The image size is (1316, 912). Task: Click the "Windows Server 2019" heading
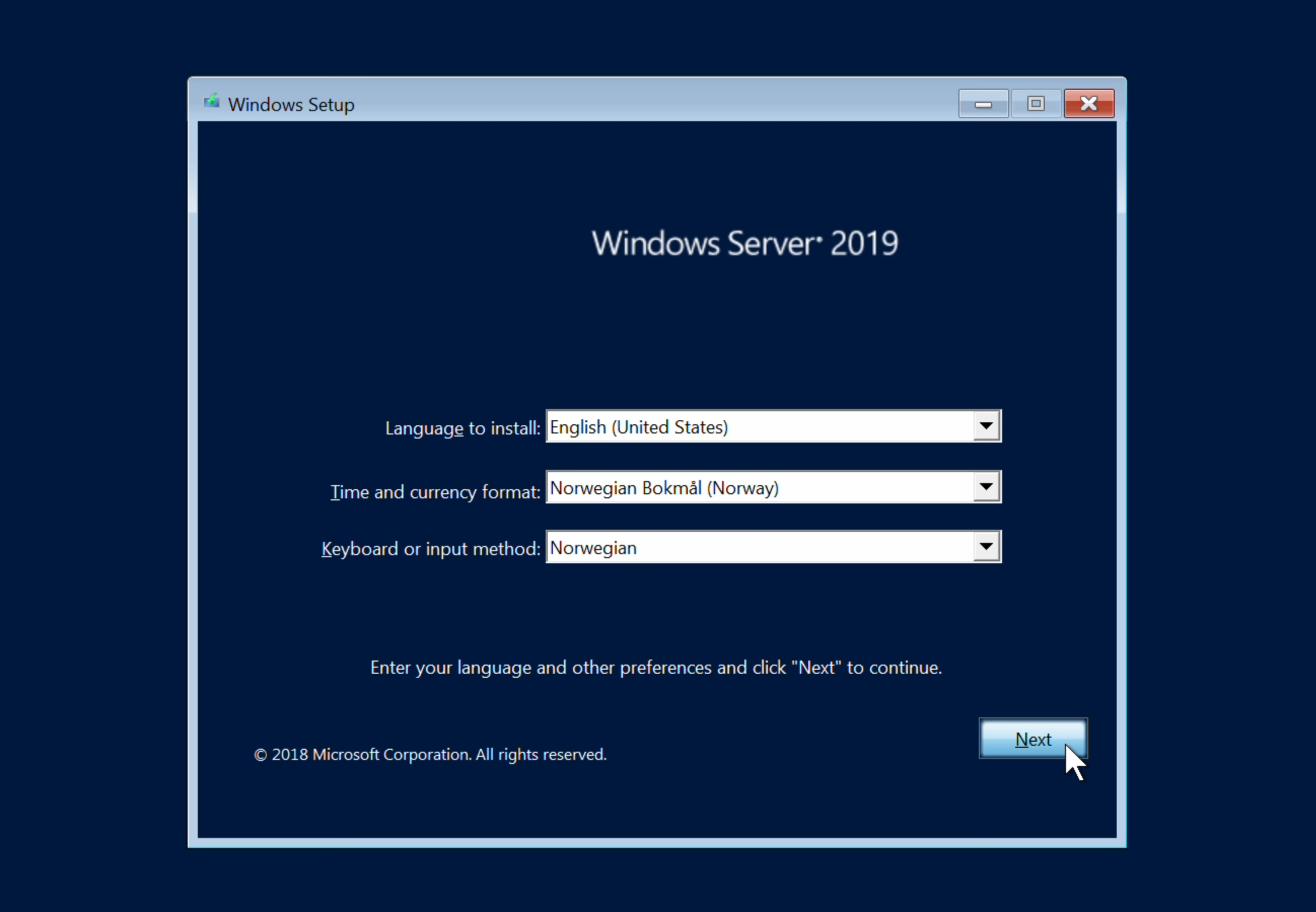745,243
